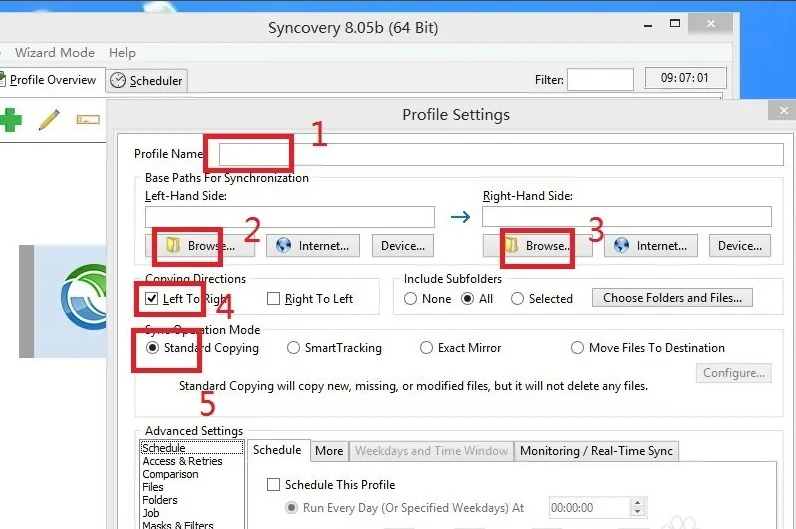Click the Profile Name text field
This screenshot has height=529, width=796.
tap(501, 154)
